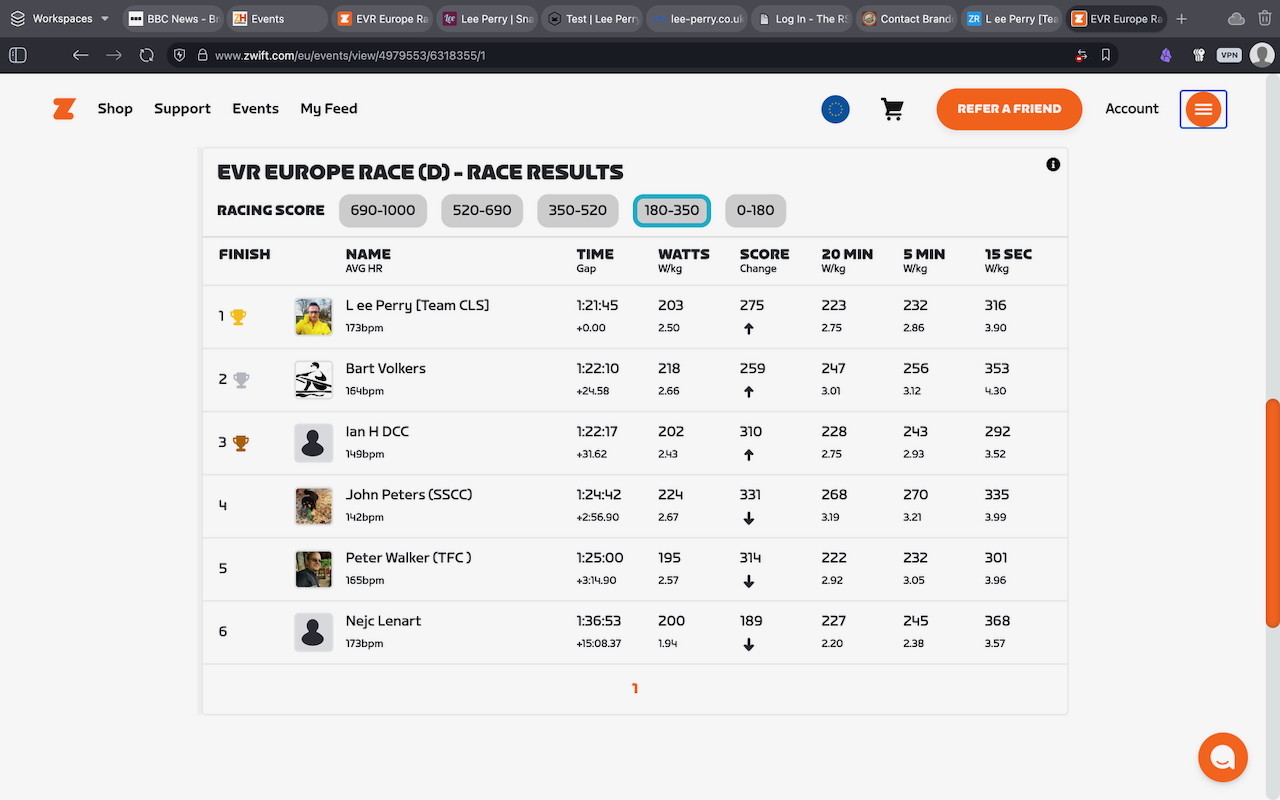Click the cloud icon in tab bar

(1236, 19)
